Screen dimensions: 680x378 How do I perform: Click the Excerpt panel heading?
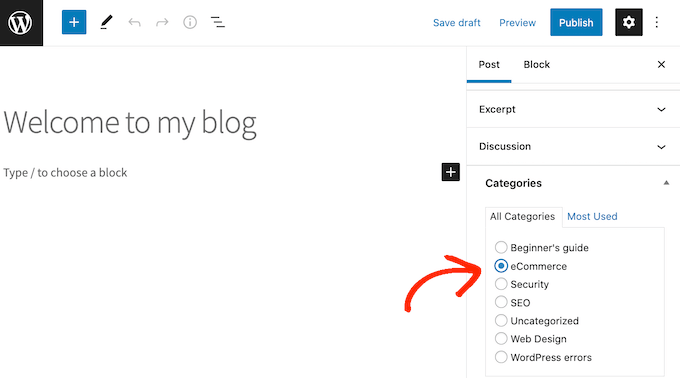tap(497, 109)
